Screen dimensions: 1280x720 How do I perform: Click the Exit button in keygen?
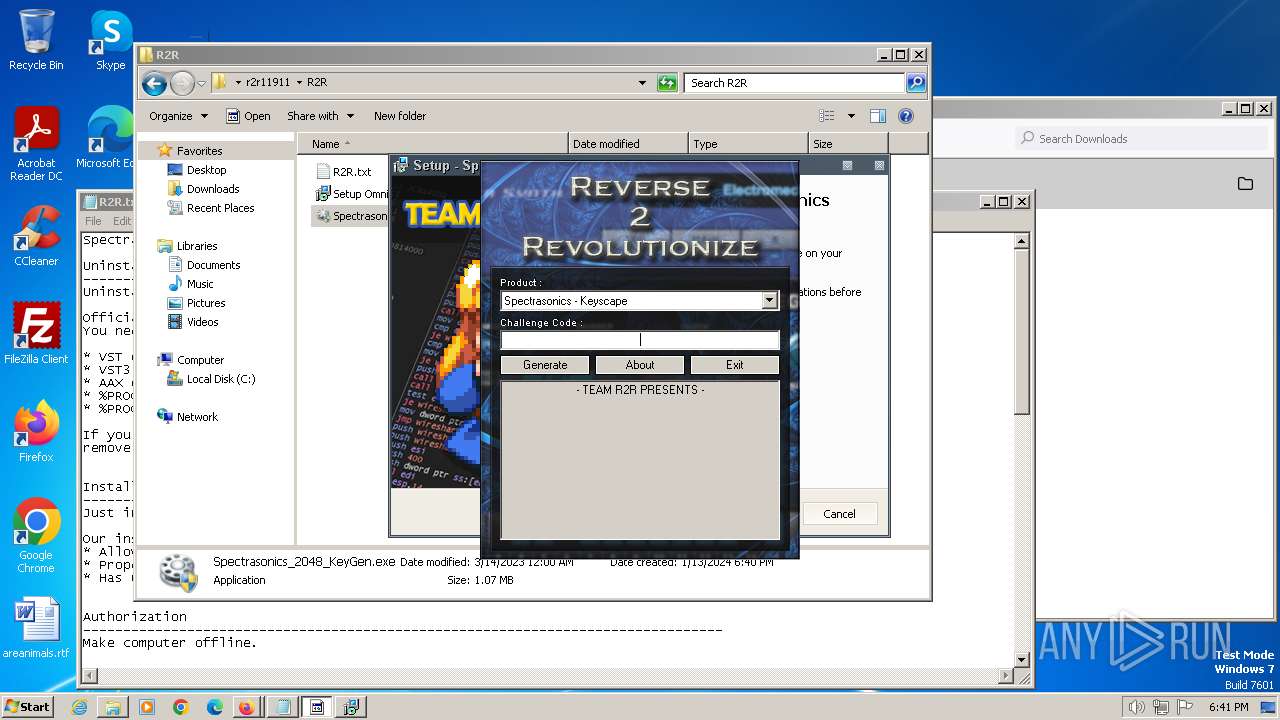[735, 365]
